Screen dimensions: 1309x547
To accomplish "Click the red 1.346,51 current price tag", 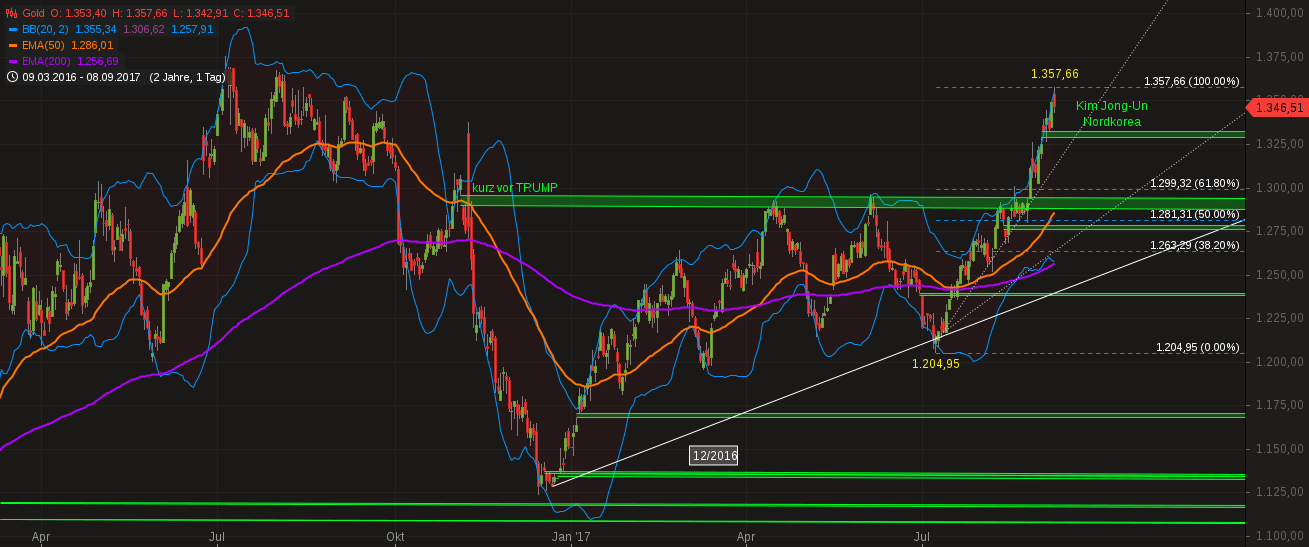I will pyautogui.click(x=1277, y=108).
